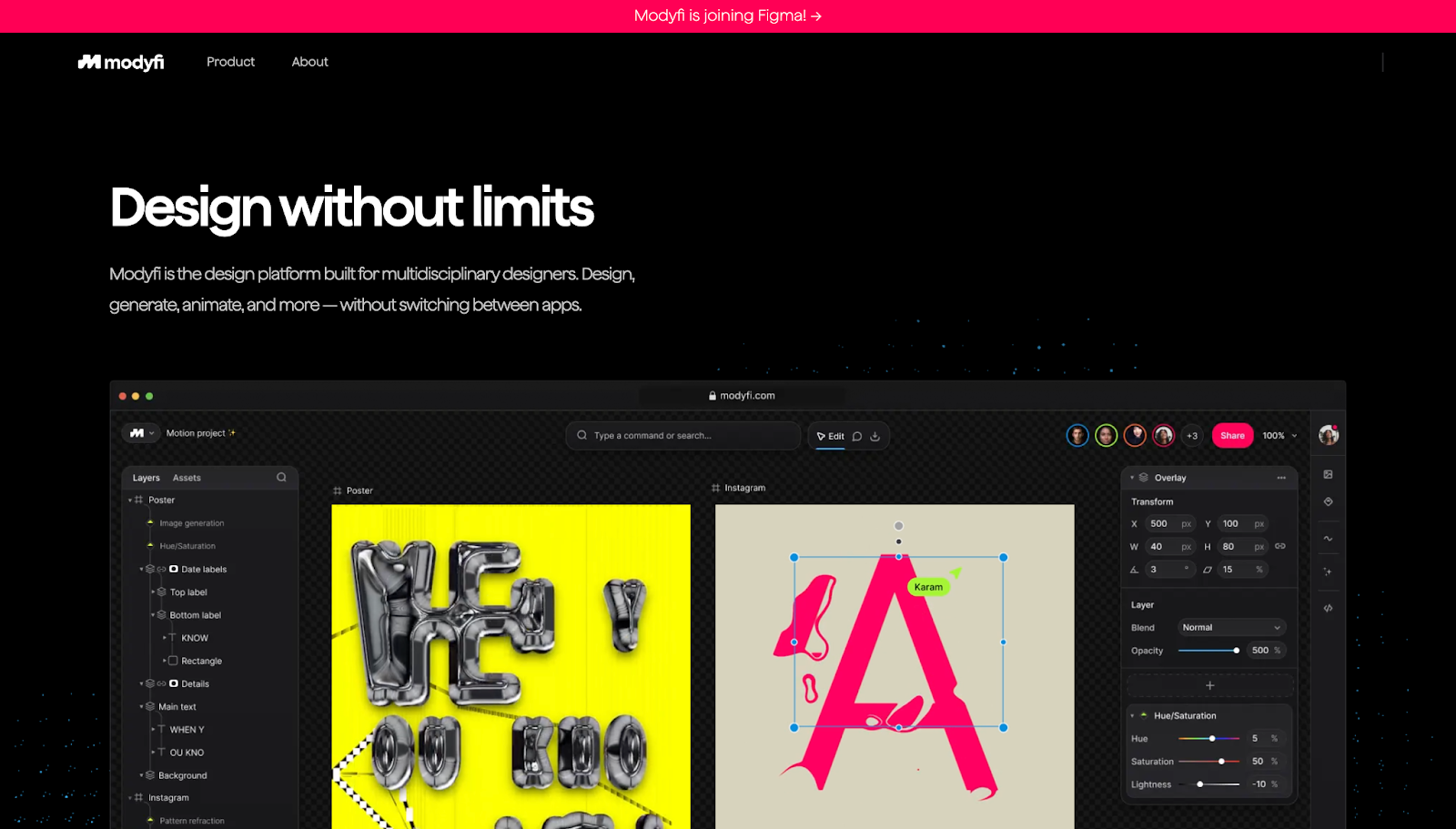Show the +3 more collaborators
The height and width of the screenshot is (829, 1456).
pos(1192,436)
